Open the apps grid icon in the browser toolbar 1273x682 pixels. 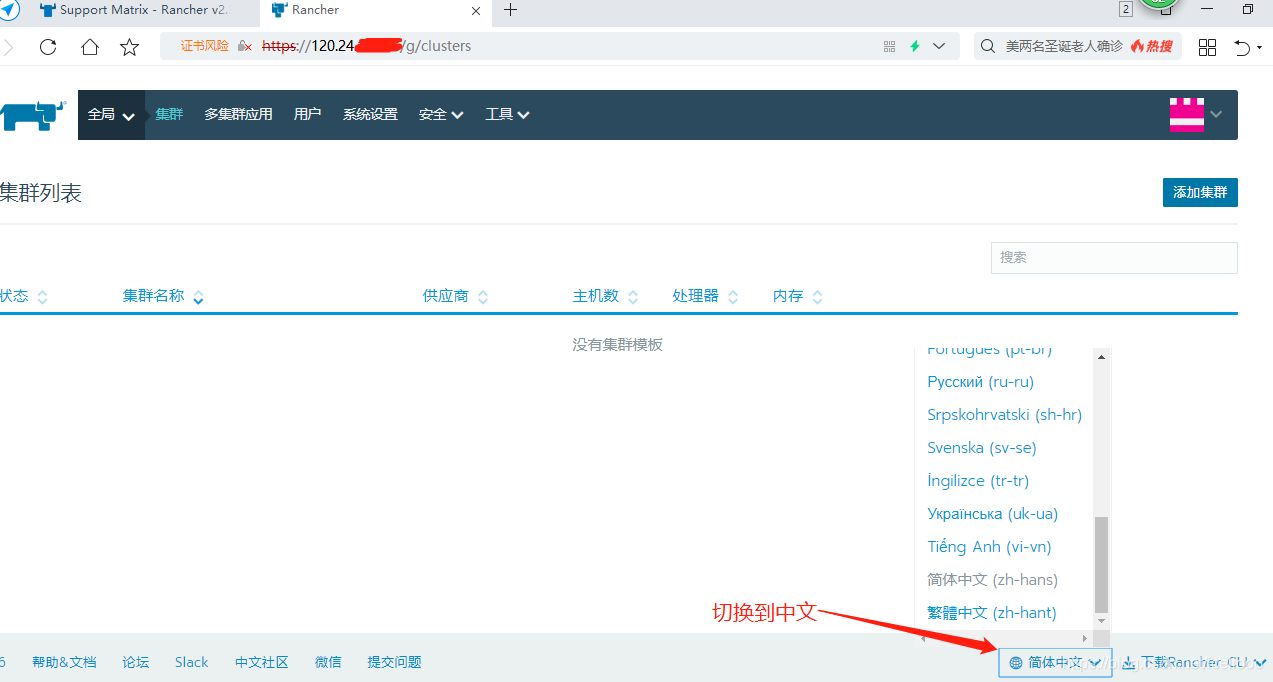[1207, 46]
